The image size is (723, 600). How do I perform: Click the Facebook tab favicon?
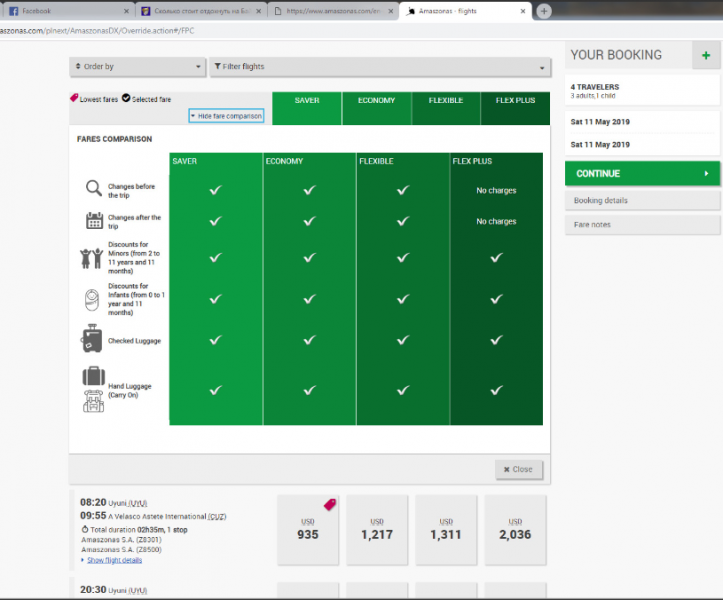14,11
